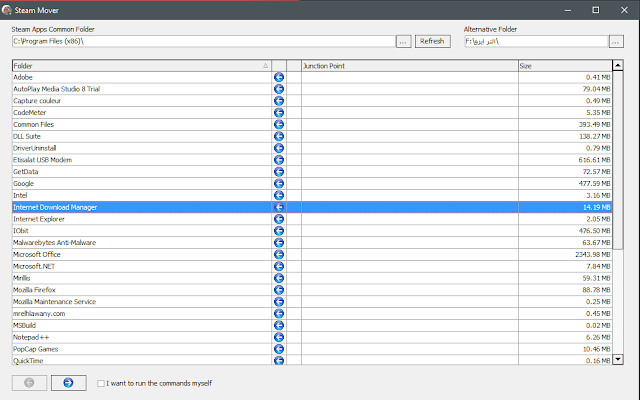Click the arrow icon in Notepad++ row

pyautogui.click(x=279, y=338)
